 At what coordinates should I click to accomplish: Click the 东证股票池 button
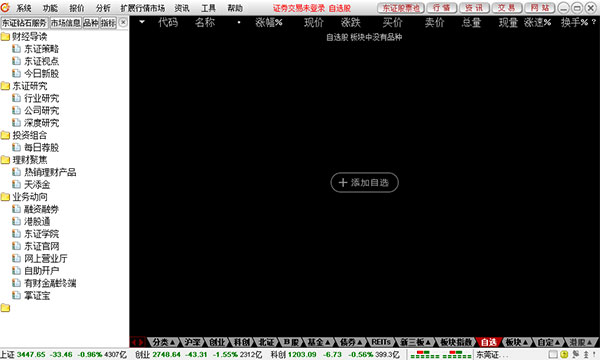(401, 8)
